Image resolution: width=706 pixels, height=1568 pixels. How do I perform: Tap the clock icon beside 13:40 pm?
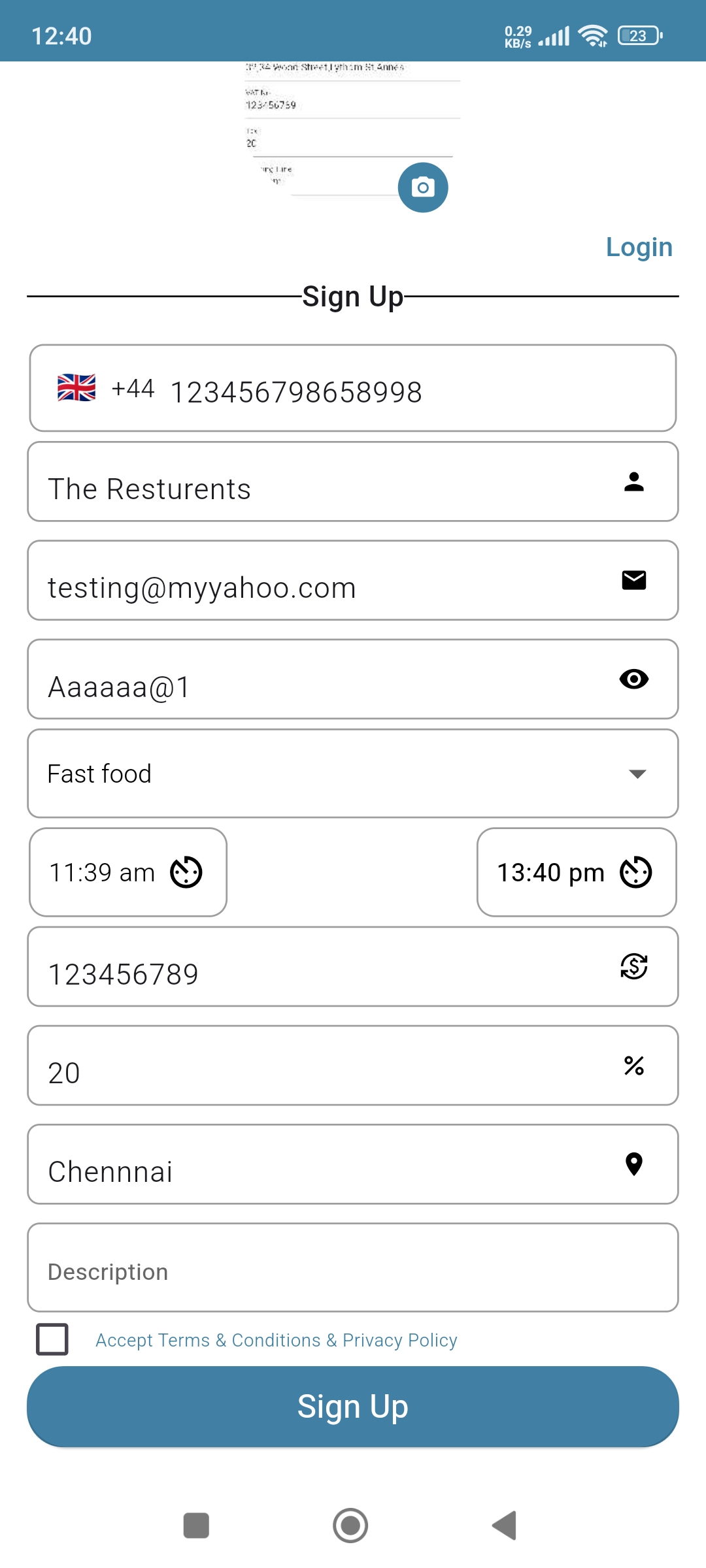(x=636, y=872)
